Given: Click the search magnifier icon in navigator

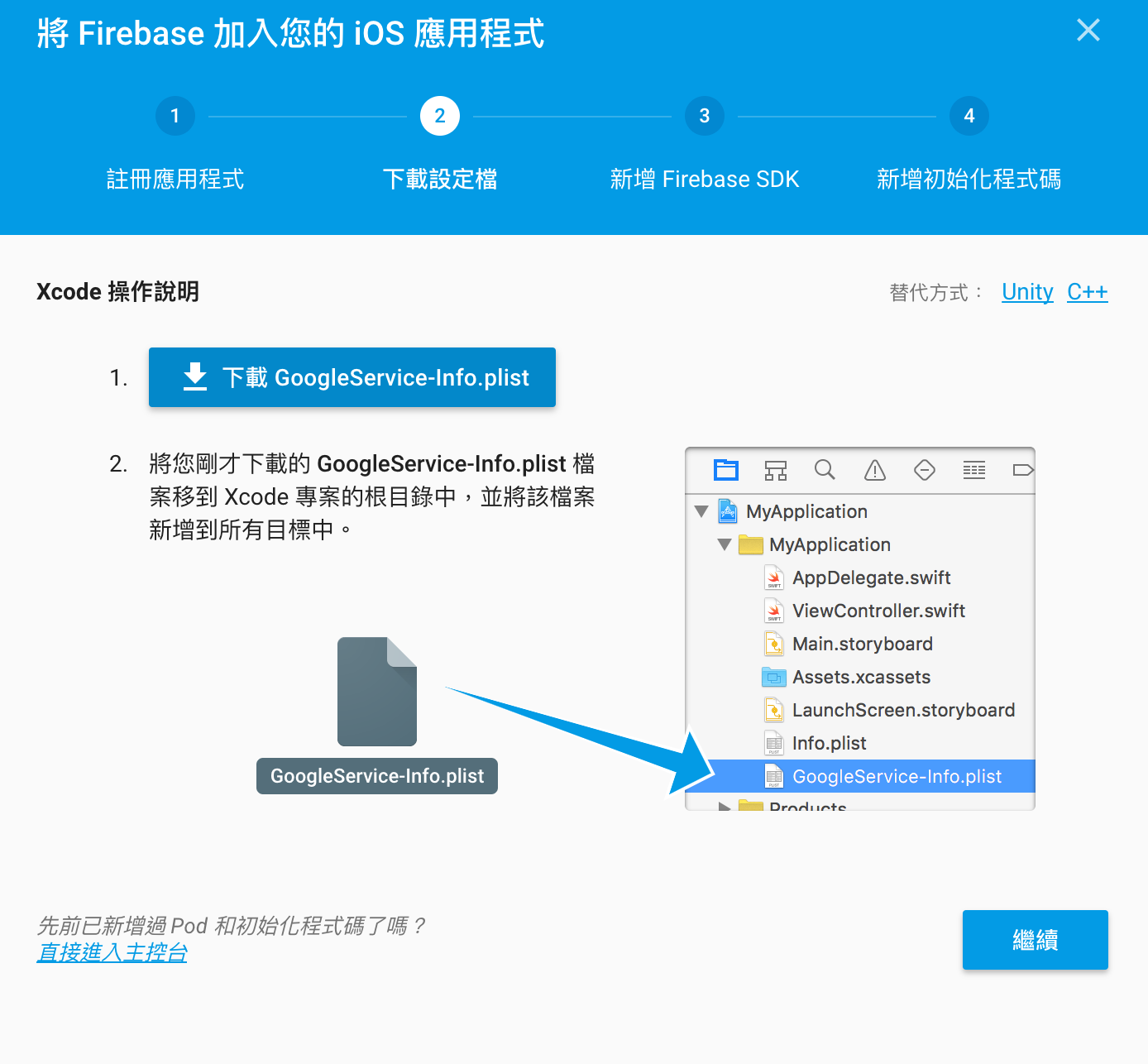Looking at the screenshot, I should (825, 470).
